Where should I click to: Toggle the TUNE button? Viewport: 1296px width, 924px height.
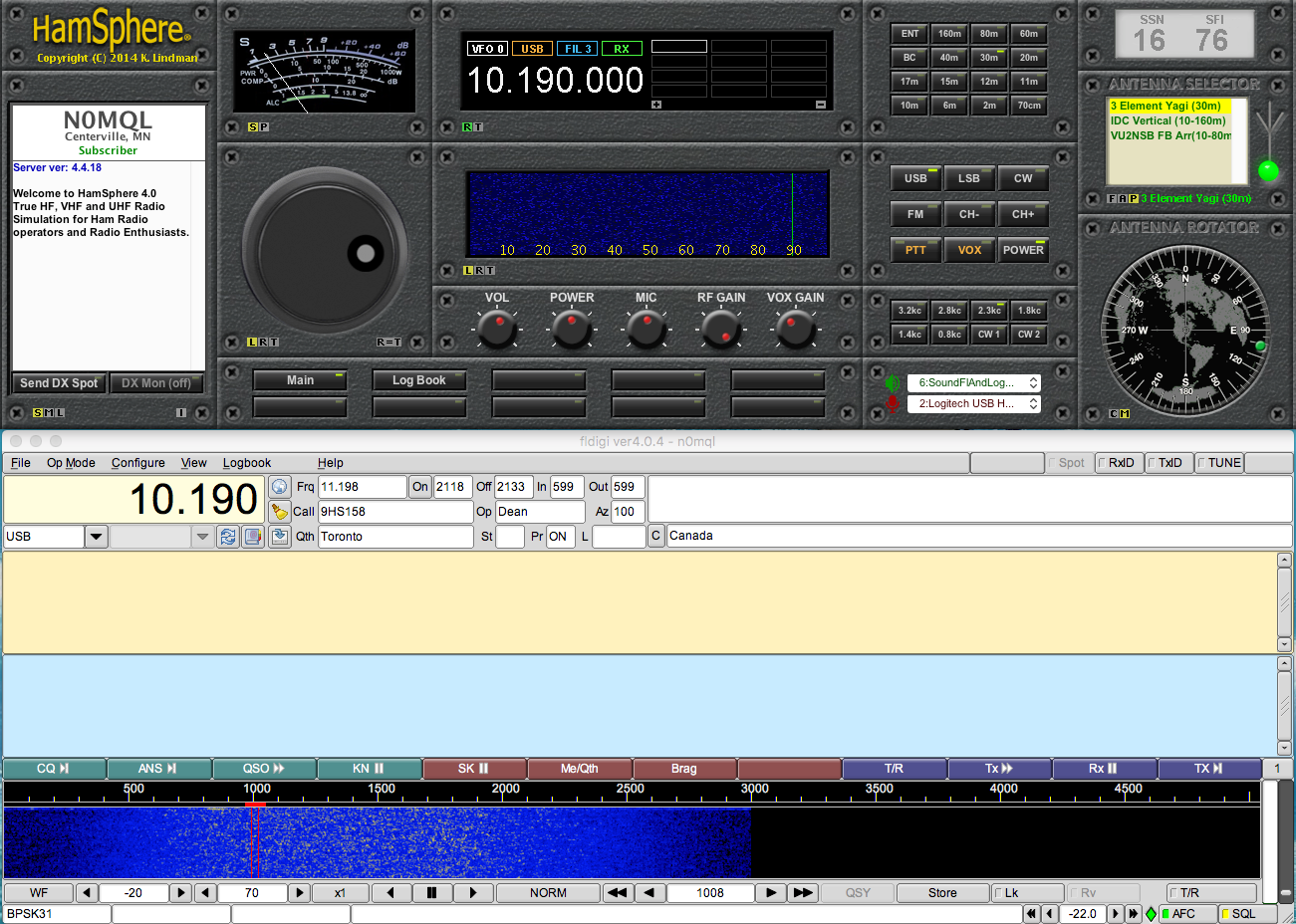(x=1219, y=463)
